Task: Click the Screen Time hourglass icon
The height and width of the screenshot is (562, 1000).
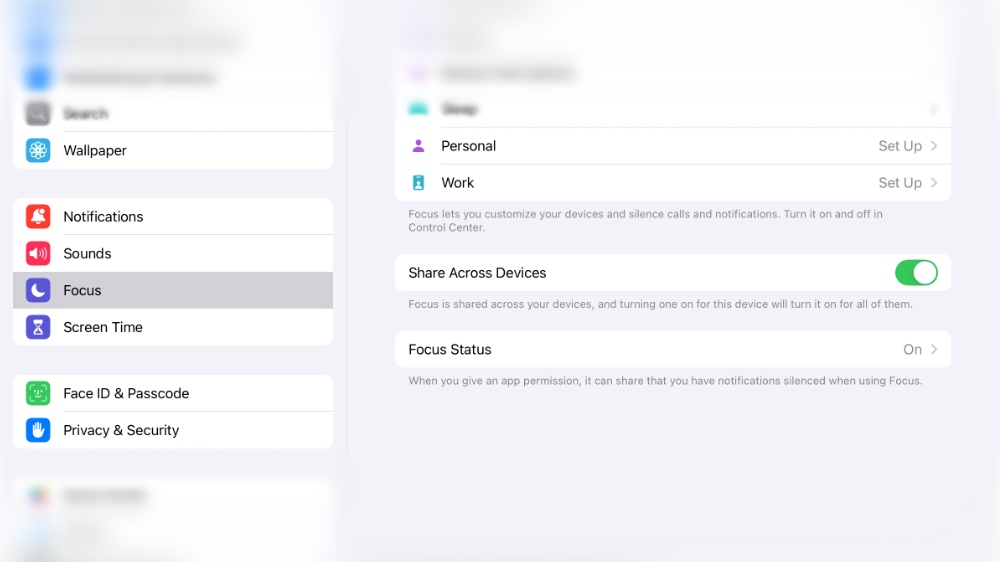Action: (38, 327)
